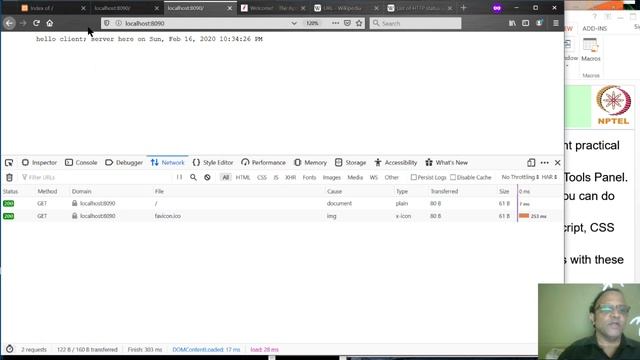Viewport: 640px width, 360px height.
Task: Bookmark this page with the star icon
Action: click(x=359, y=23)
